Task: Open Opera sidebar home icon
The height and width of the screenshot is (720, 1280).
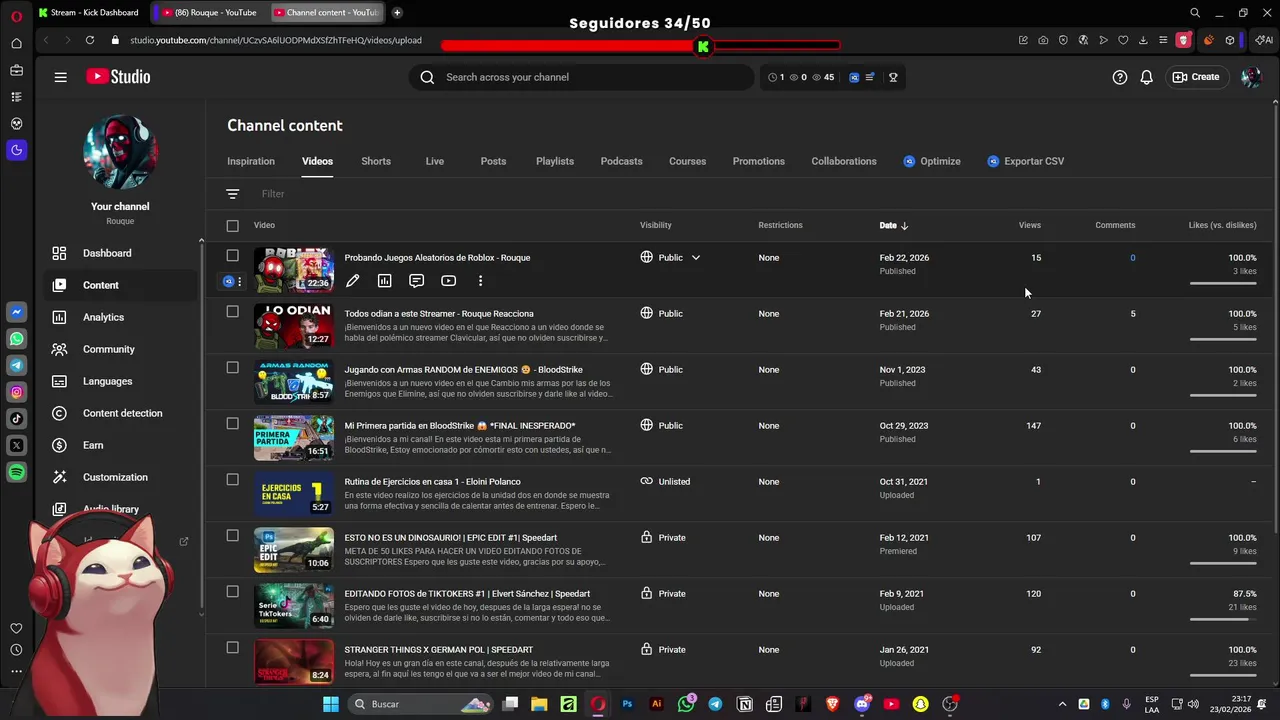Action: (16, 43)
